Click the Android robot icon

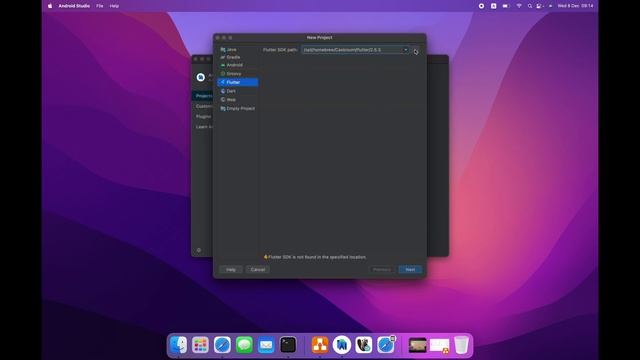click(223, 65)
